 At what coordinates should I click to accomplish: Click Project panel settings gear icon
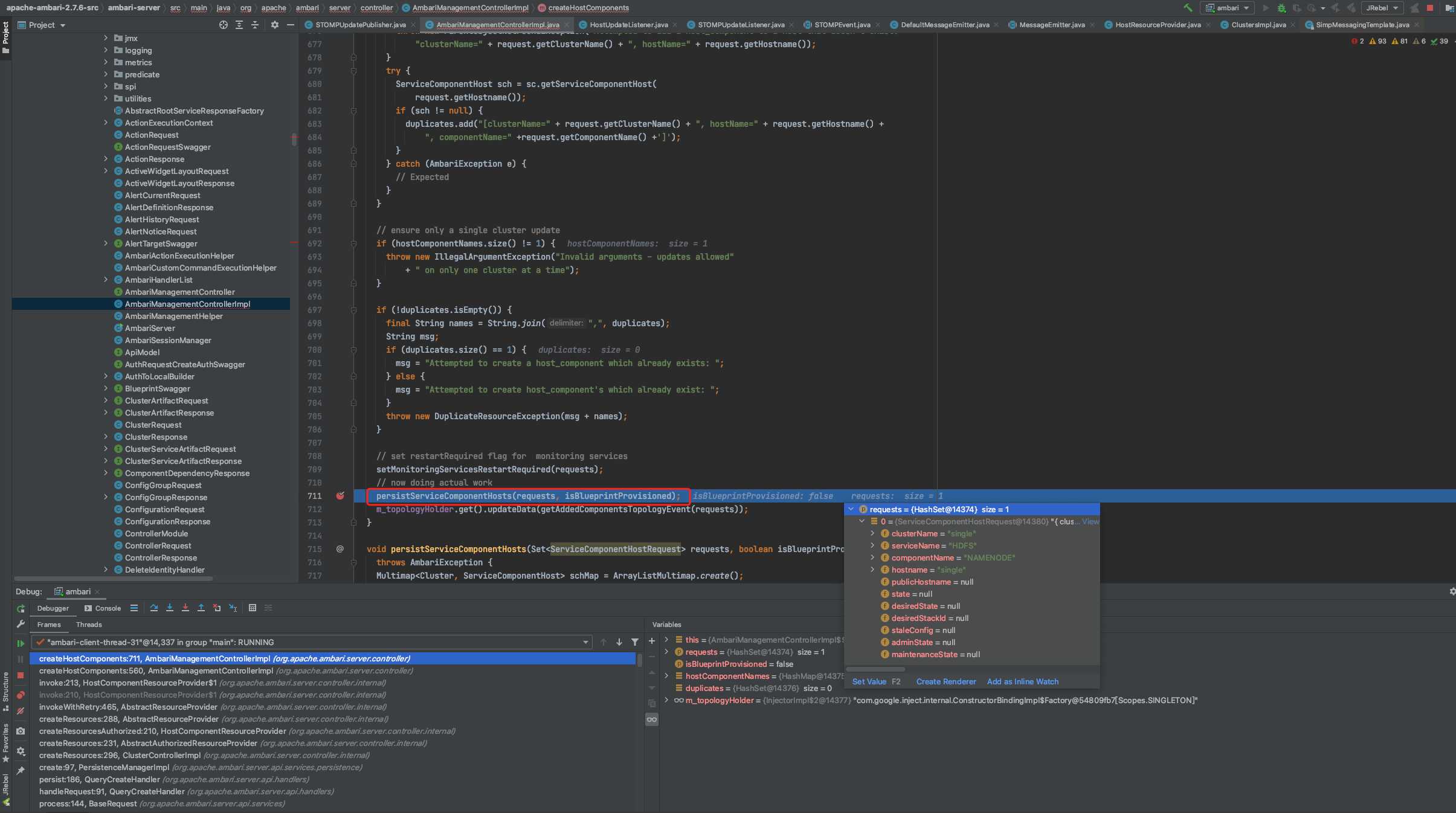coord(275,25)
